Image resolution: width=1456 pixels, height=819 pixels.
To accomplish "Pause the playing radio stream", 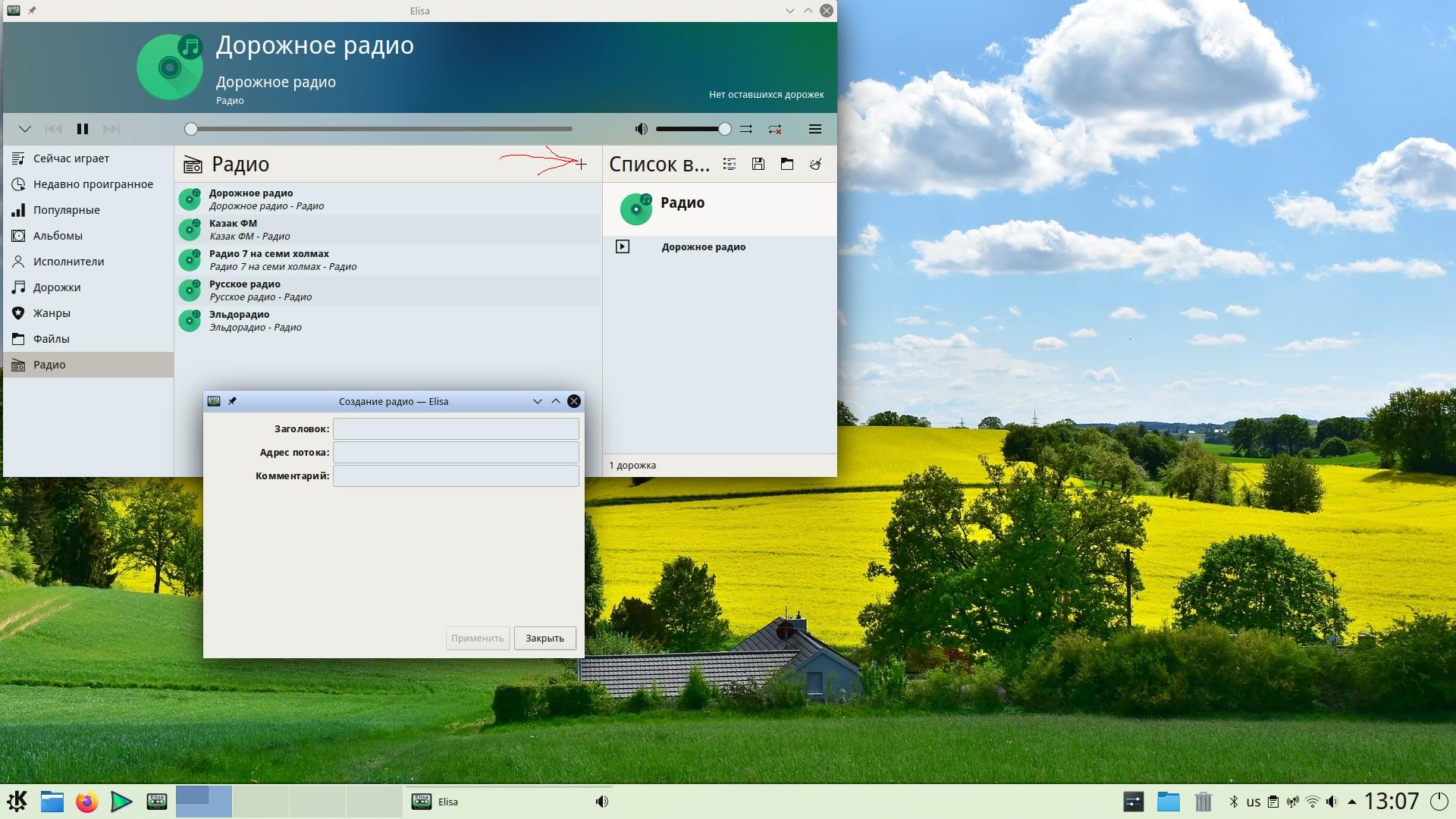I will coord(83,129).
